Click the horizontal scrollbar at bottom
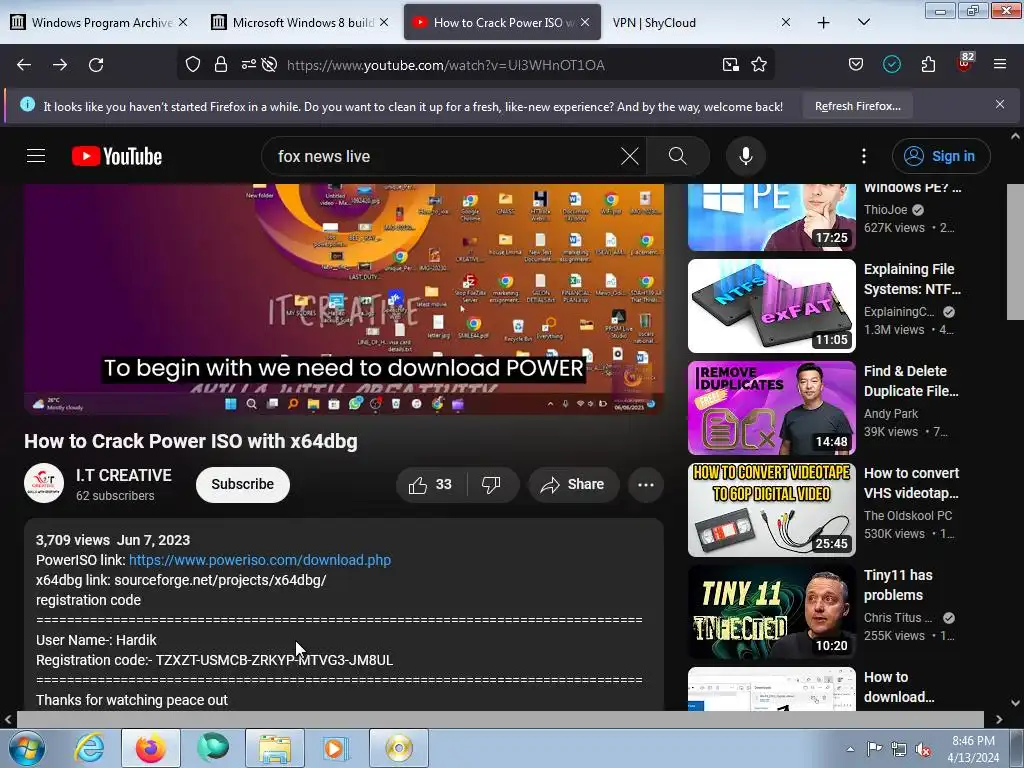The width and height of the screenshot is (1024, 768). 500,719
